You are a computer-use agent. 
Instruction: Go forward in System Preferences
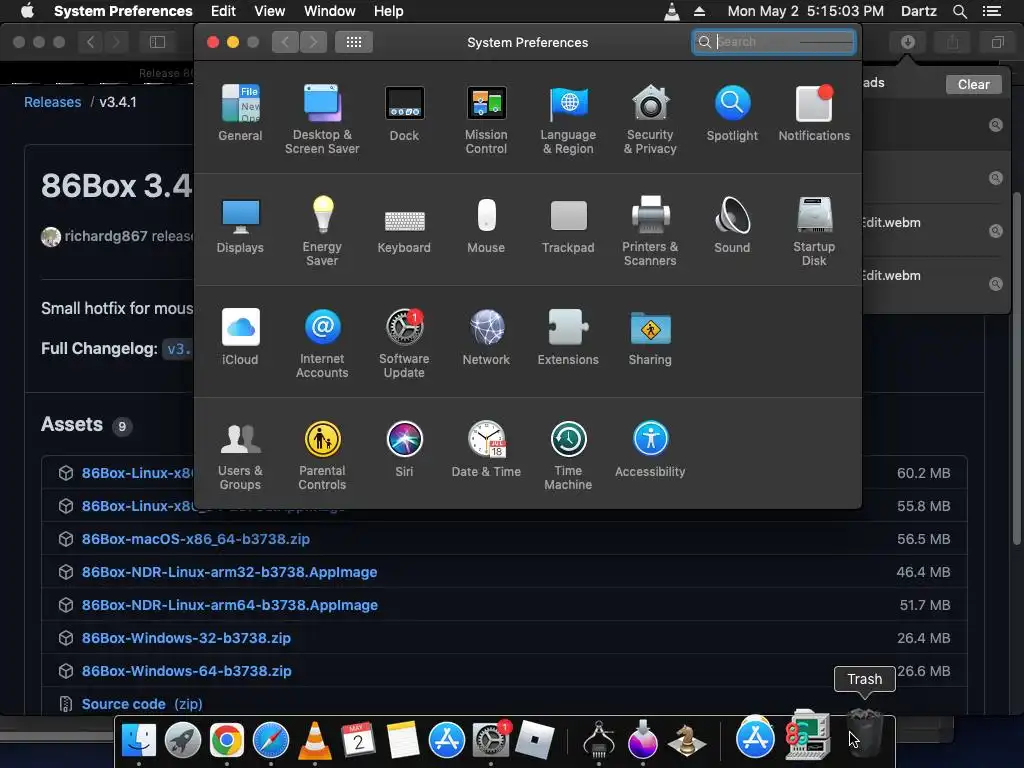point(313,42)
